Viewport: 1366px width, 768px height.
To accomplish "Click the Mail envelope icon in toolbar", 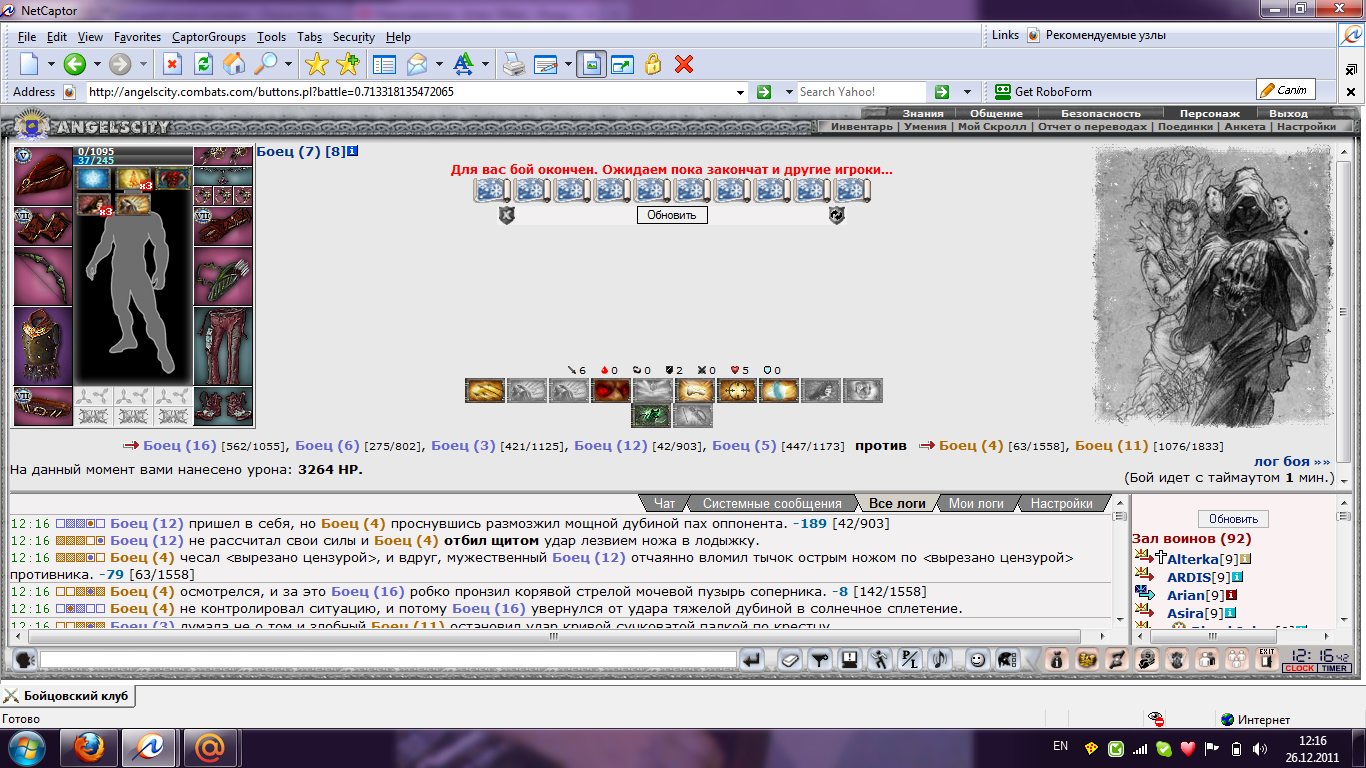I will tap(416, 64).
